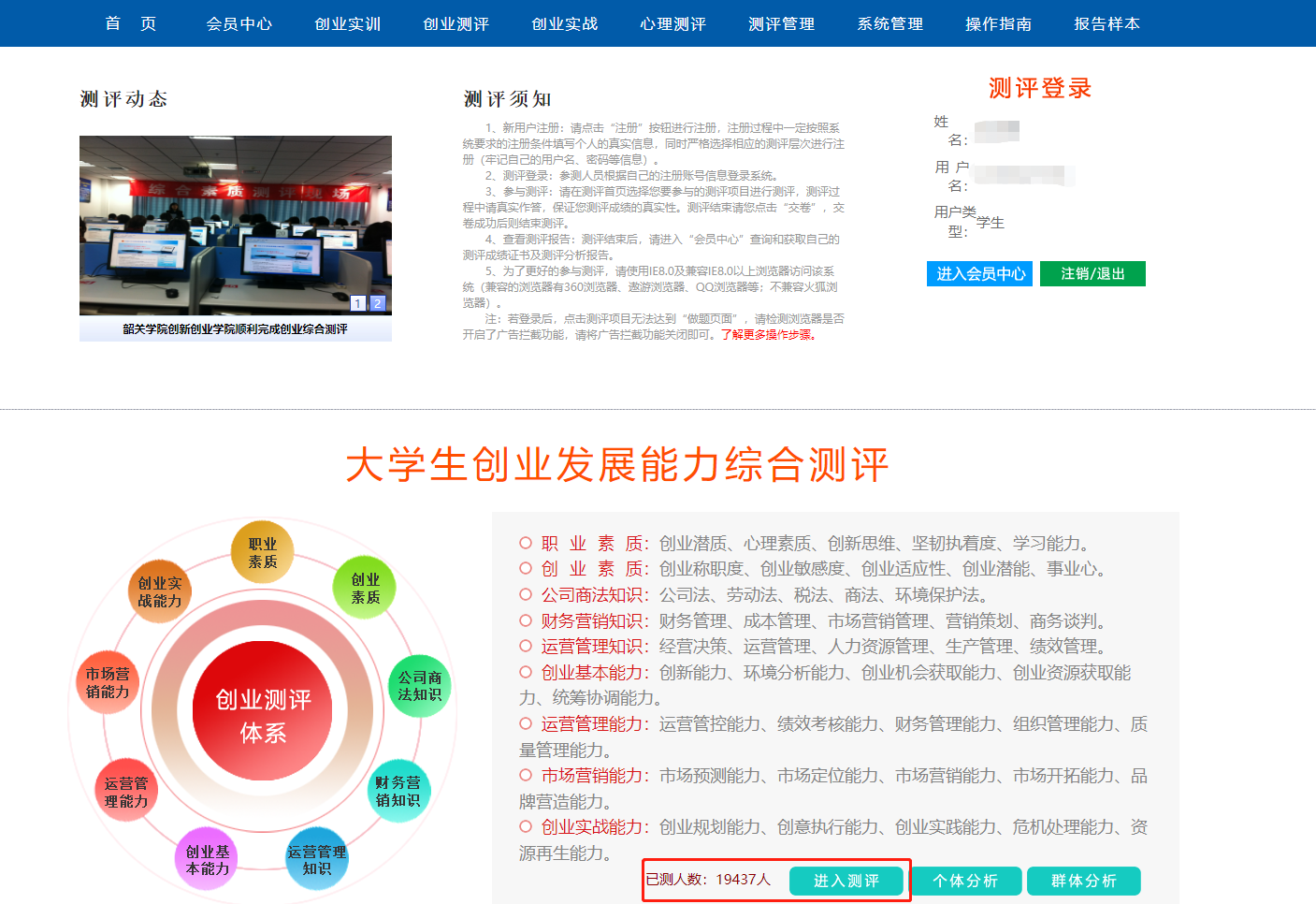Viewport: 1316px width, 904px height.
Task: Open the 了解更多操作步骤 red link
Action: pos(767,335)
